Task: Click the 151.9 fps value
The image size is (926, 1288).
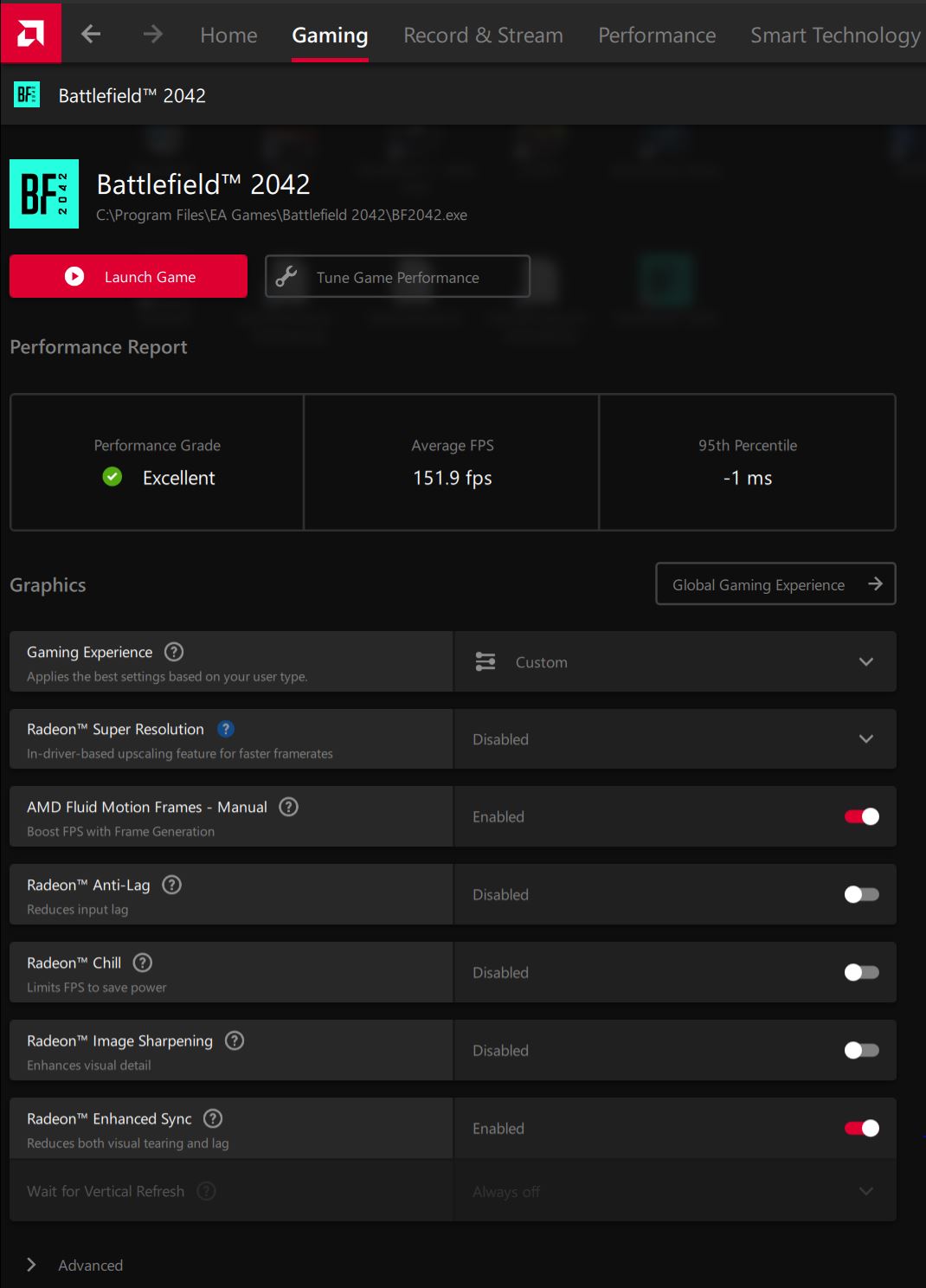Action: [x=453, y=478]
